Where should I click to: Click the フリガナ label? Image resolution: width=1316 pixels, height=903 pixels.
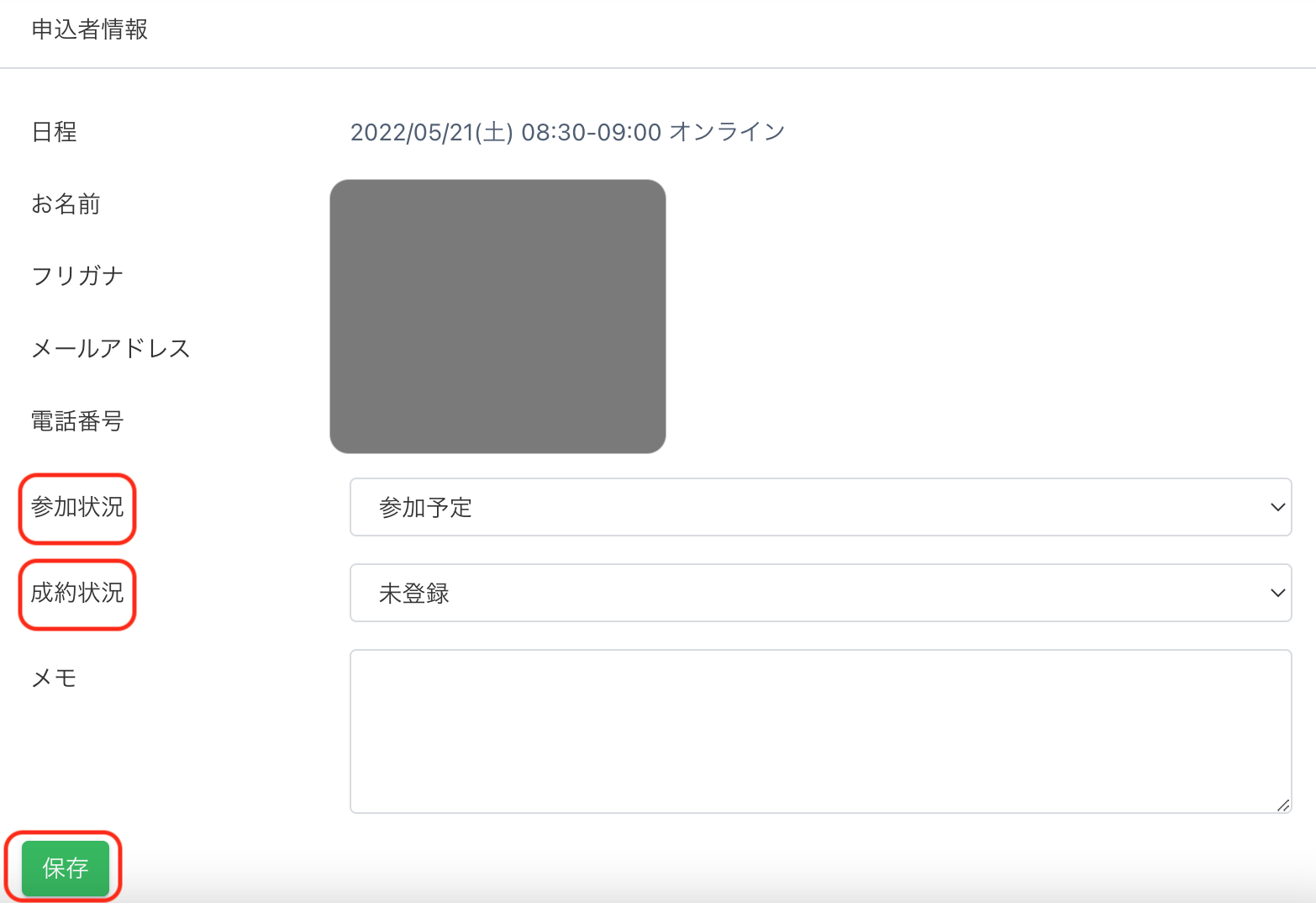(77, 276)
